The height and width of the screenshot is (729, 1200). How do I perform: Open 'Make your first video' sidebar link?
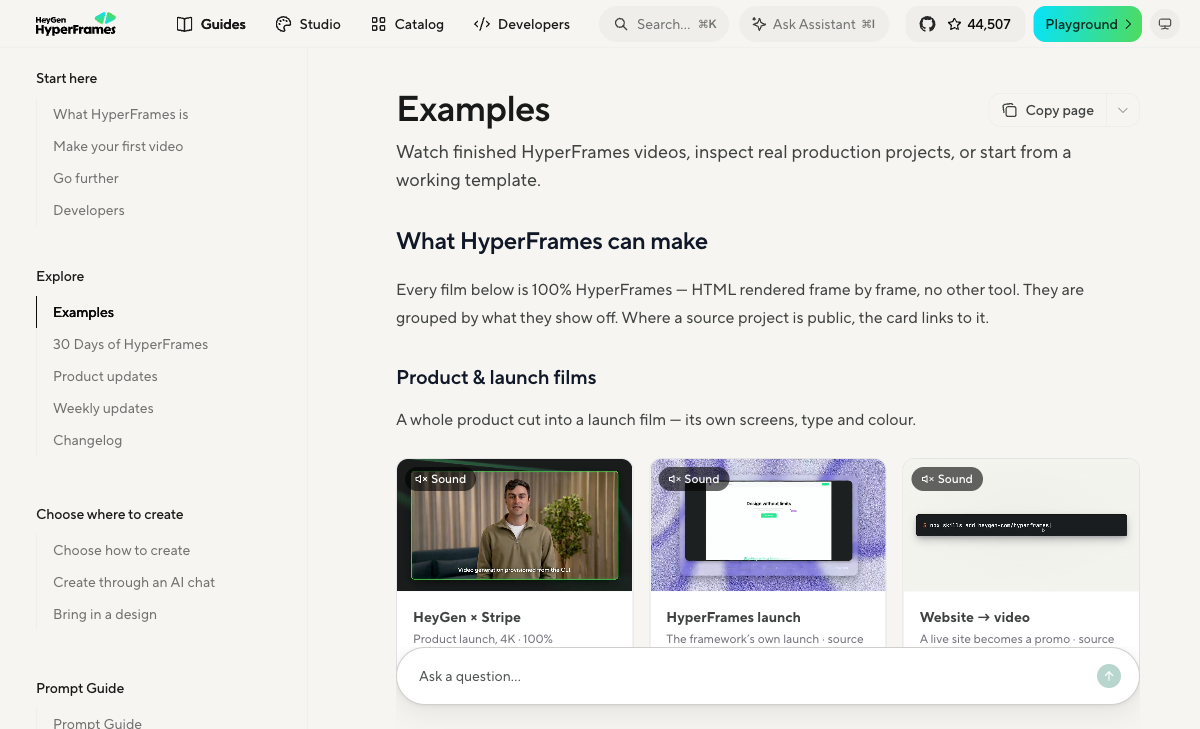pyautogui.click(x=118, y=146)
